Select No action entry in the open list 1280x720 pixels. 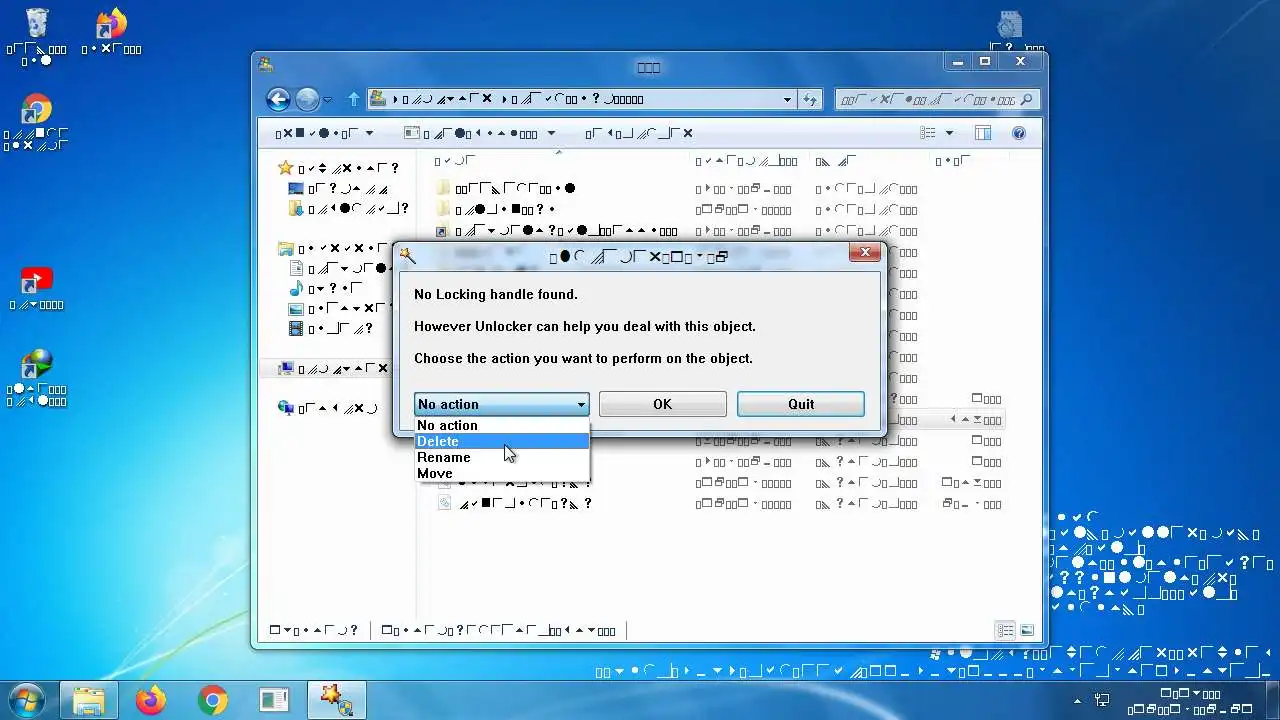pyautogui.click(x=502, y=425)
